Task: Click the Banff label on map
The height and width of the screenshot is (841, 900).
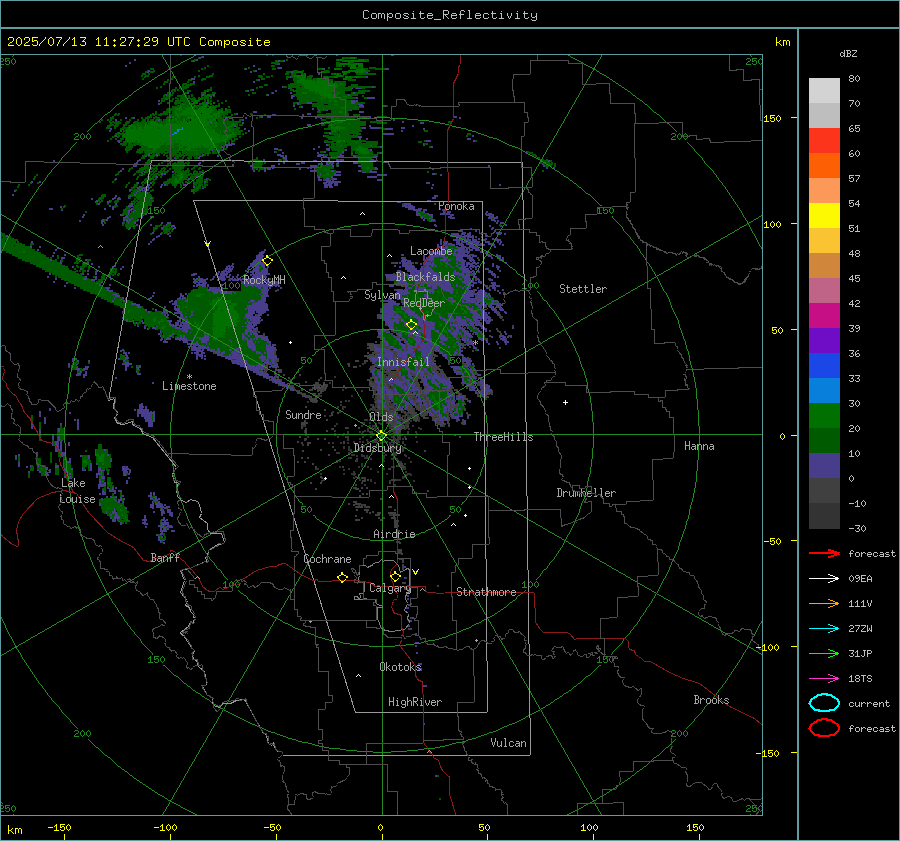Action: [165, 557]
